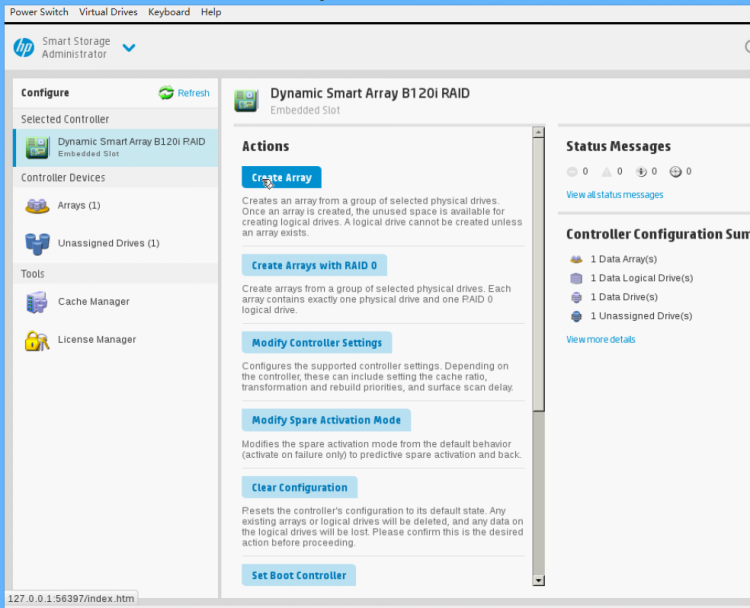
Task: Click the Data Array(s) summary icon
Action: point(576,259)
